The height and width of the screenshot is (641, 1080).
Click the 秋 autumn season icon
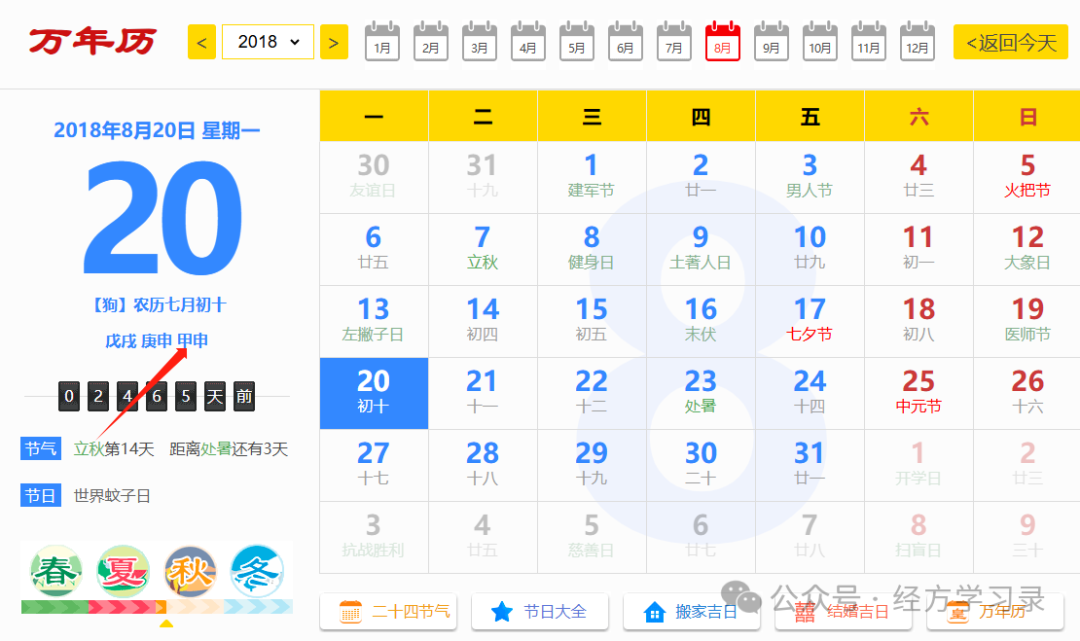(190, 572)
